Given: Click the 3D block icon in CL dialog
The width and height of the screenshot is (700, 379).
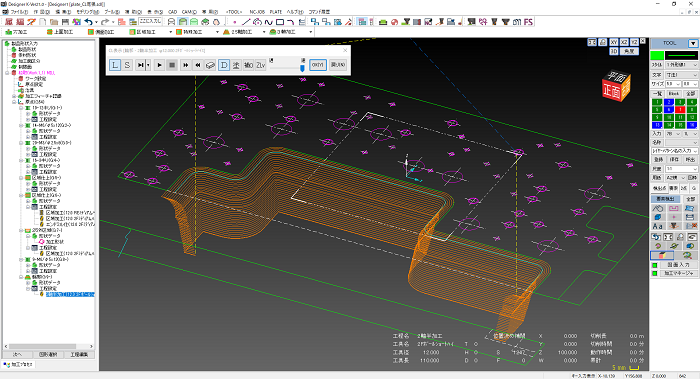Looking at the screenshot, I should [210, 65].
